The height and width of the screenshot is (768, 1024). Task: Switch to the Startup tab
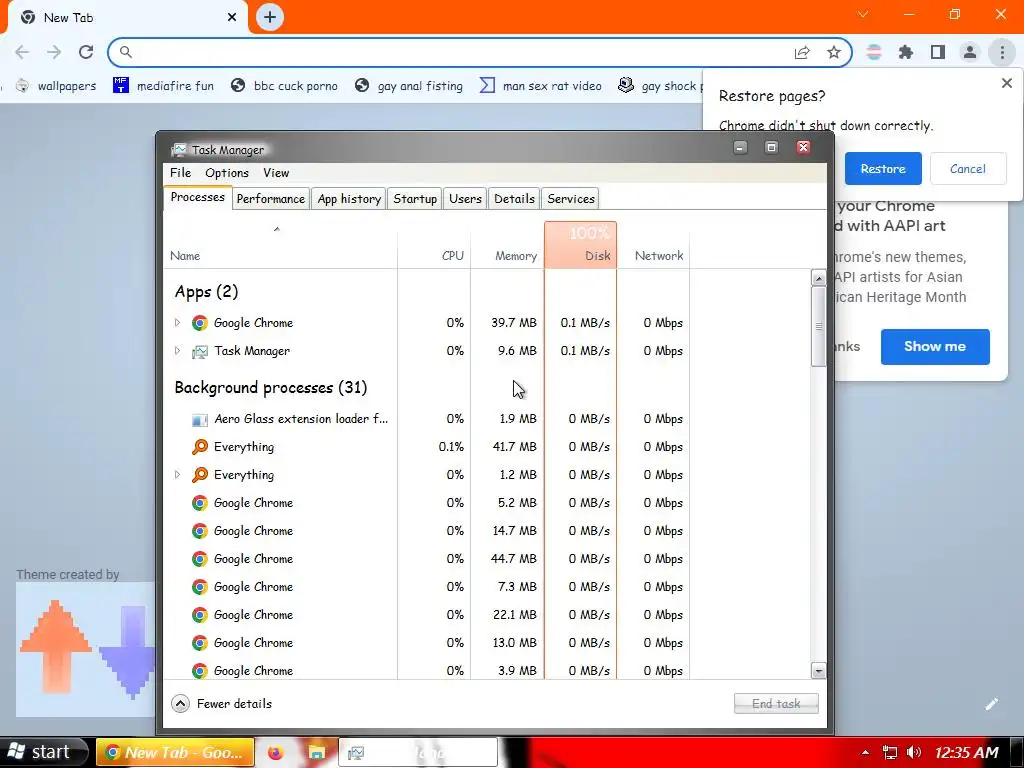pyautogui.click(x=415, y=199)
